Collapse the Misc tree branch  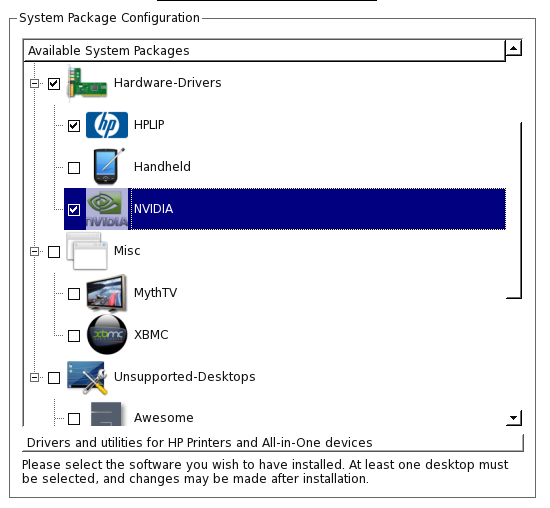(x=34, y=252)
